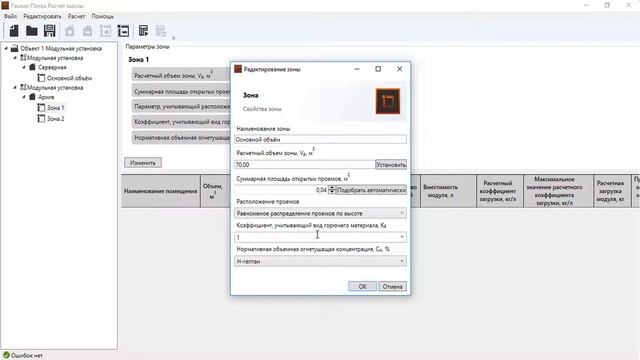The image size is (640, 360).
Task: Click the new document toolbar icon
Action: tap(14, 31)
